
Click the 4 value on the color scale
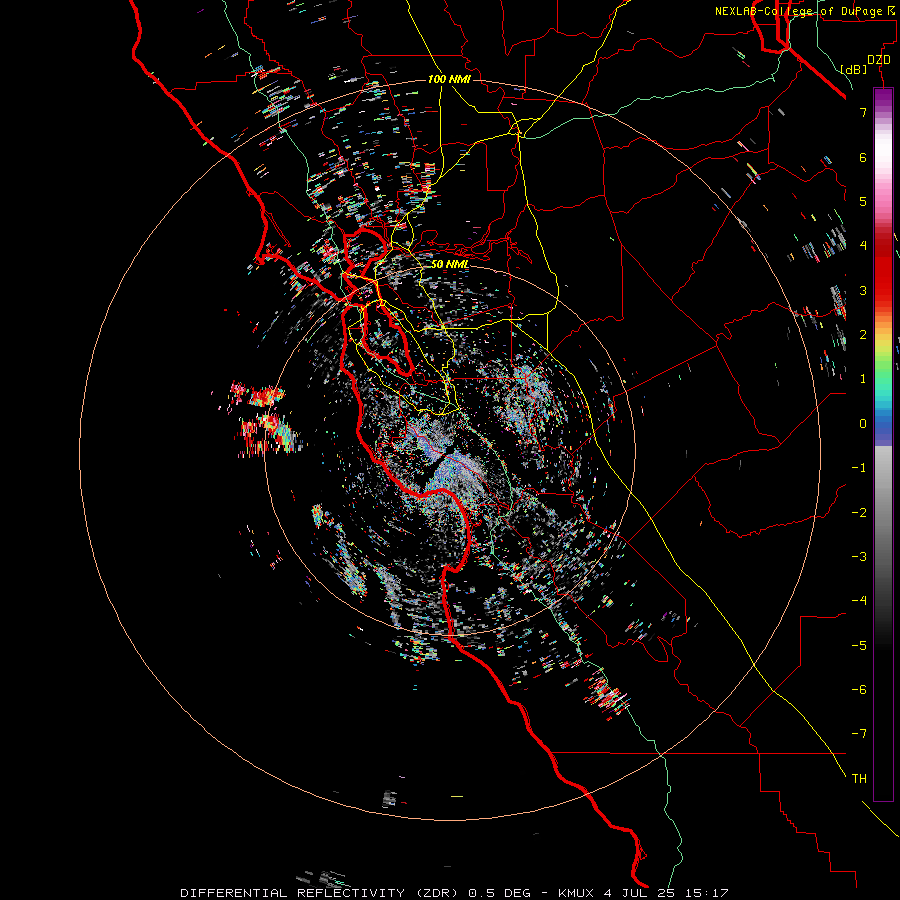[x=863, y=246]
